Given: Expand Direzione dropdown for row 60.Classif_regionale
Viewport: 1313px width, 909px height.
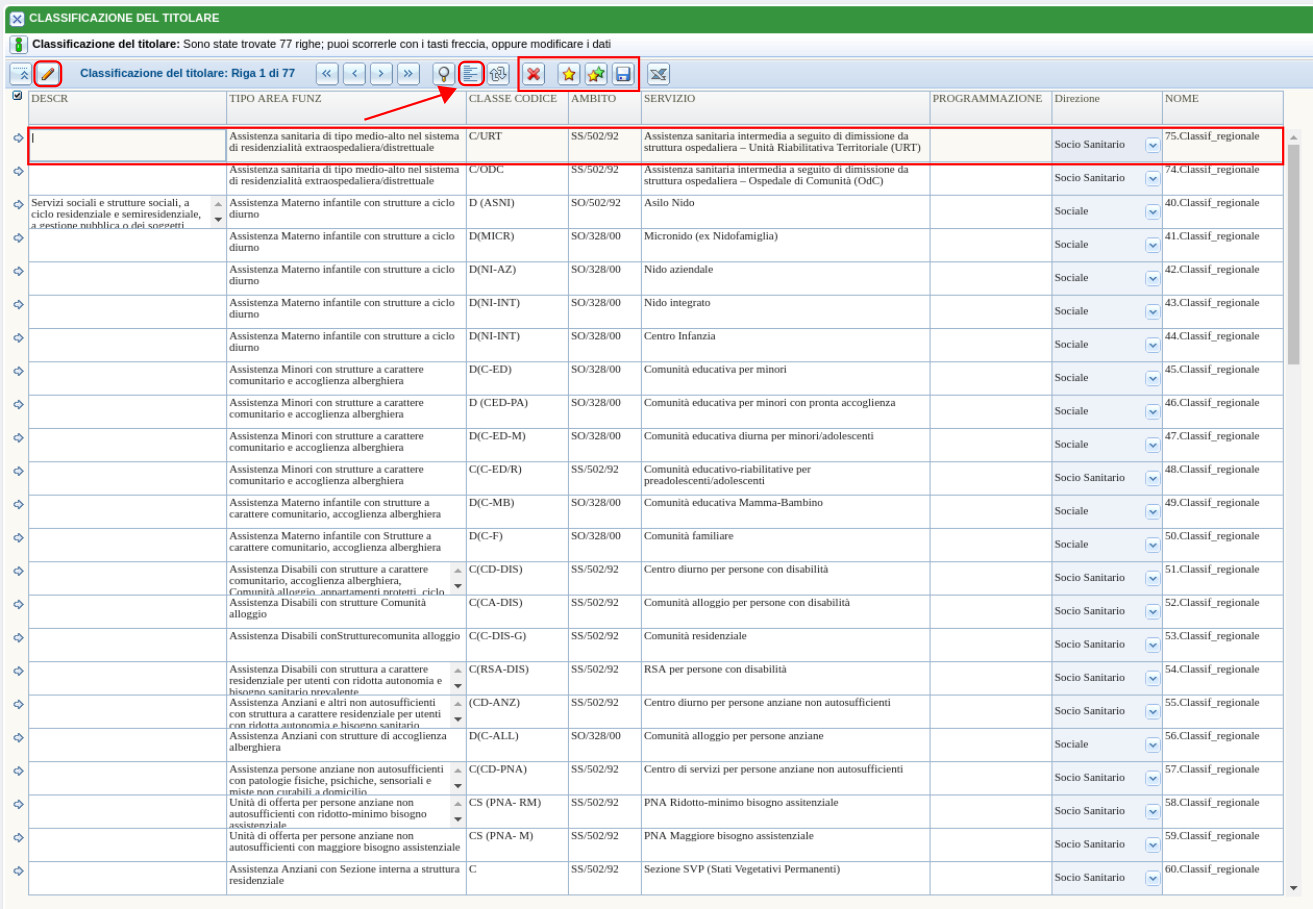Looking at the screenshot, I should point(1152,878).
